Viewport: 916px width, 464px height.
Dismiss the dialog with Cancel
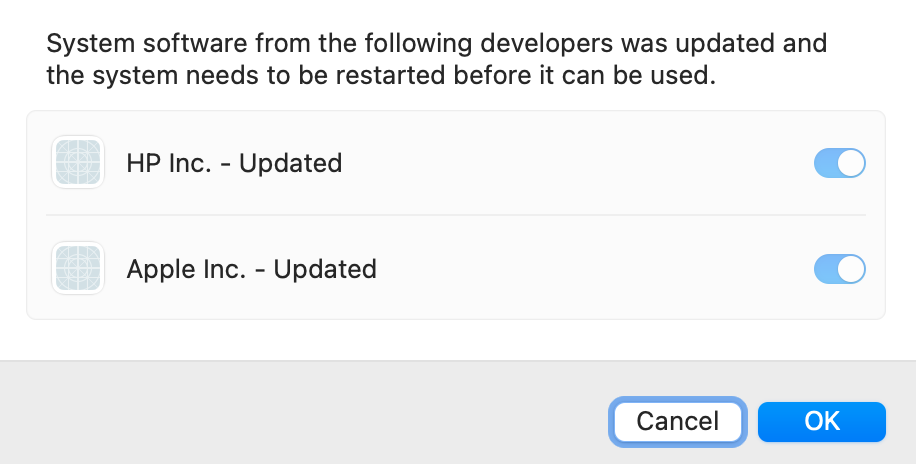(678, 421)
